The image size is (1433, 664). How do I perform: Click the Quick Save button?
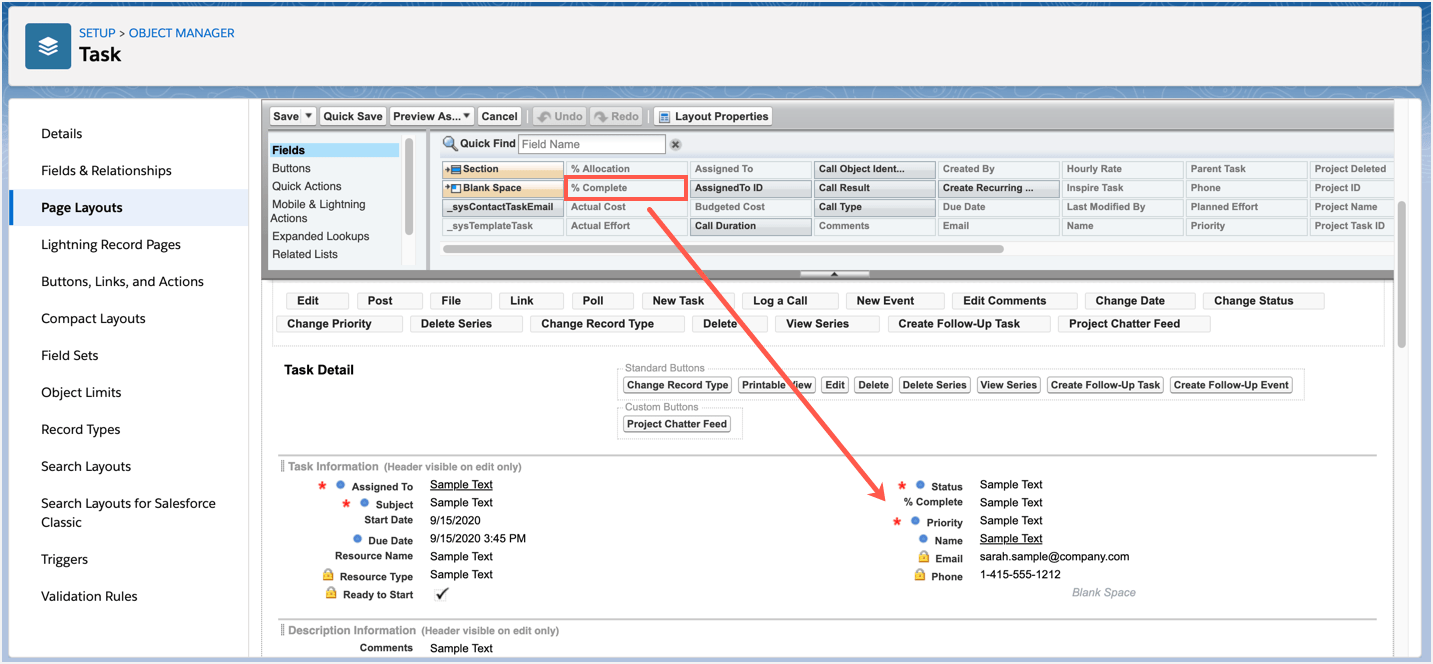(352, 115)
